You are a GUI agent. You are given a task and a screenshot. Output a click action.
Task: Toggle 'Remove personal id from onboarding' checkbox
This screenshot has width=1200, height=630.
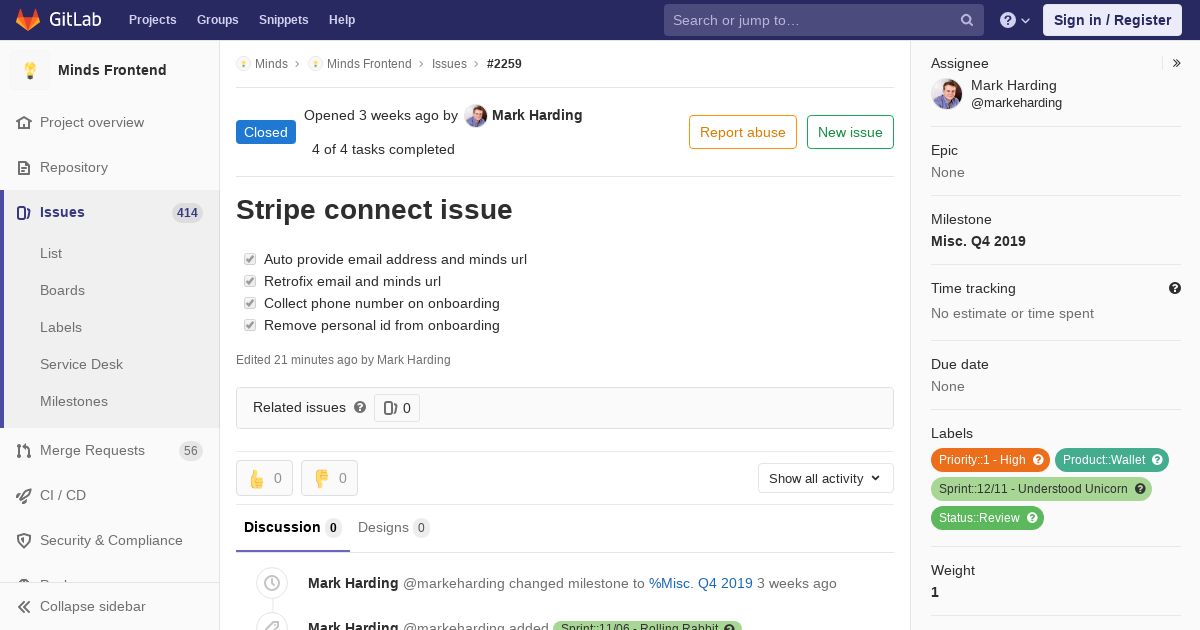click(250, 325)
